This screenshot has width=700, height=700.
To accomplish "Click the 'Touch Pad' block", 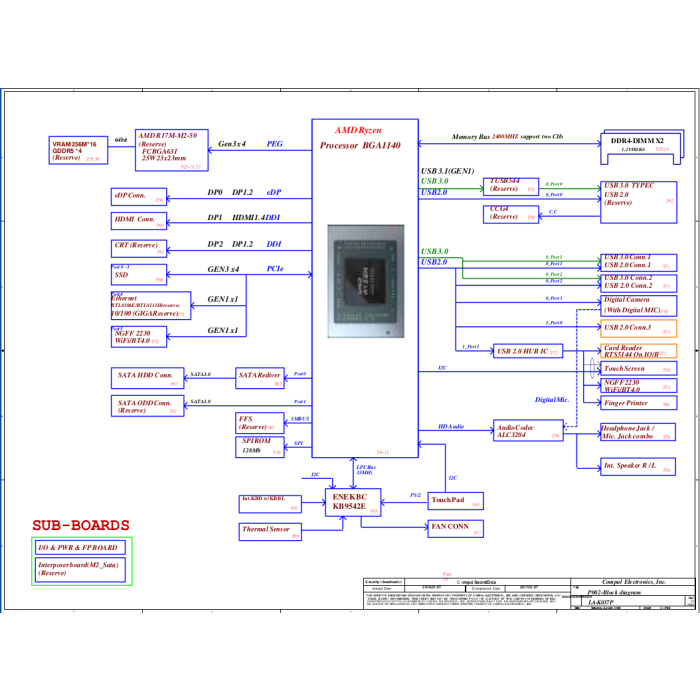I will coord(455,501).
